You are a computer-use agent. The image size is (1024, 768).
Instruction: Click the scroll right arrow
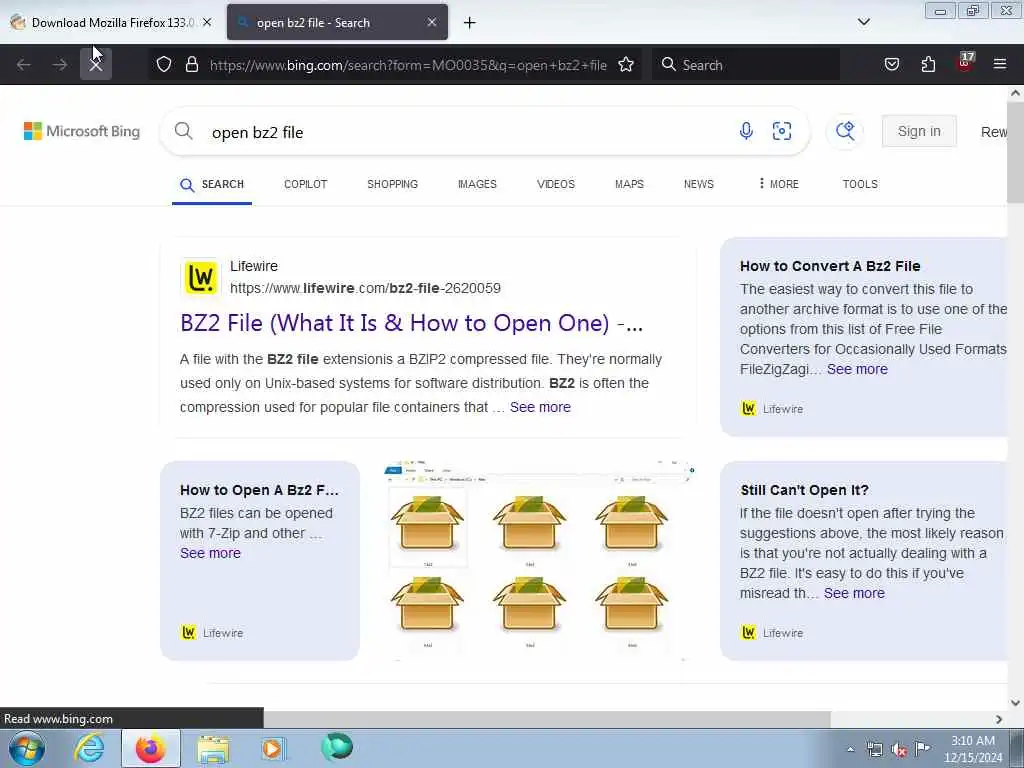(999, 719)
